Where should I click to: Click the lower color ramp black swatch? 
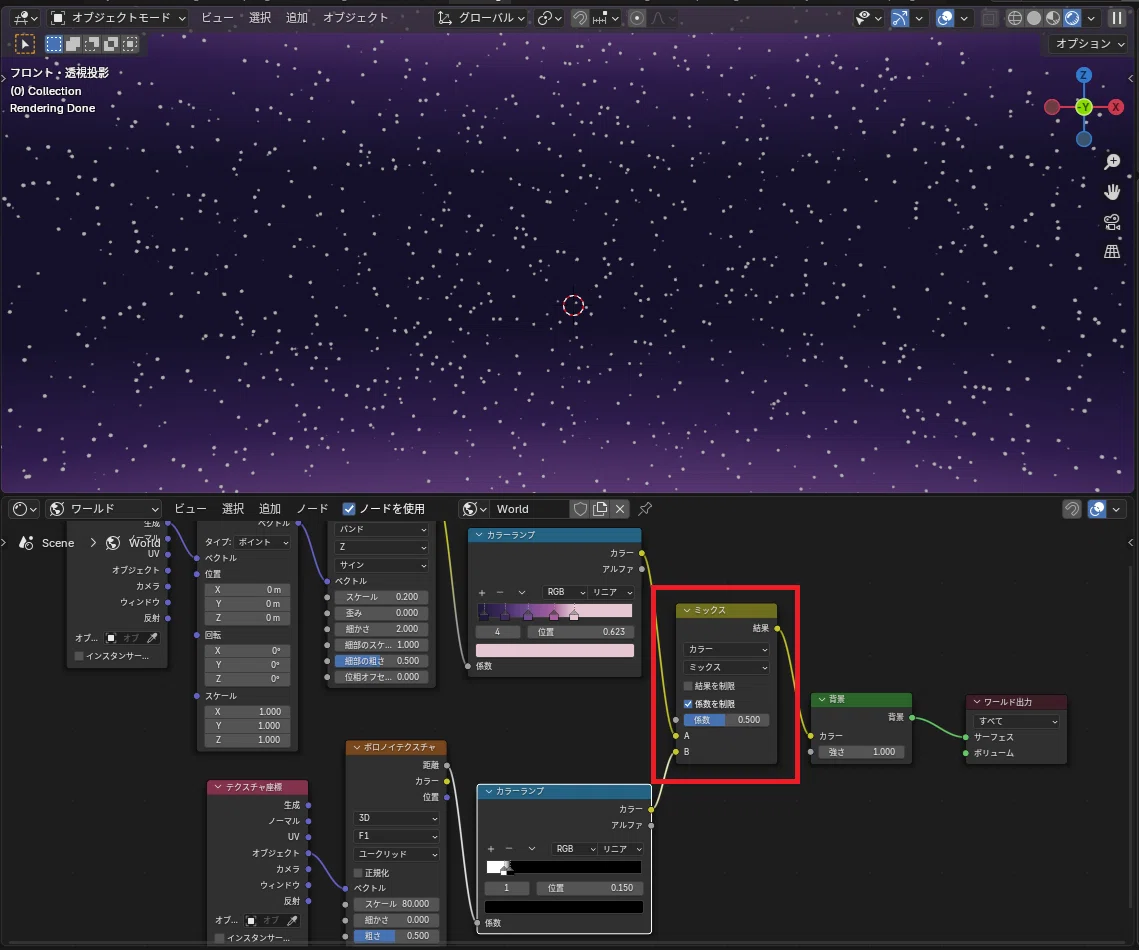(x=564, y=907)
